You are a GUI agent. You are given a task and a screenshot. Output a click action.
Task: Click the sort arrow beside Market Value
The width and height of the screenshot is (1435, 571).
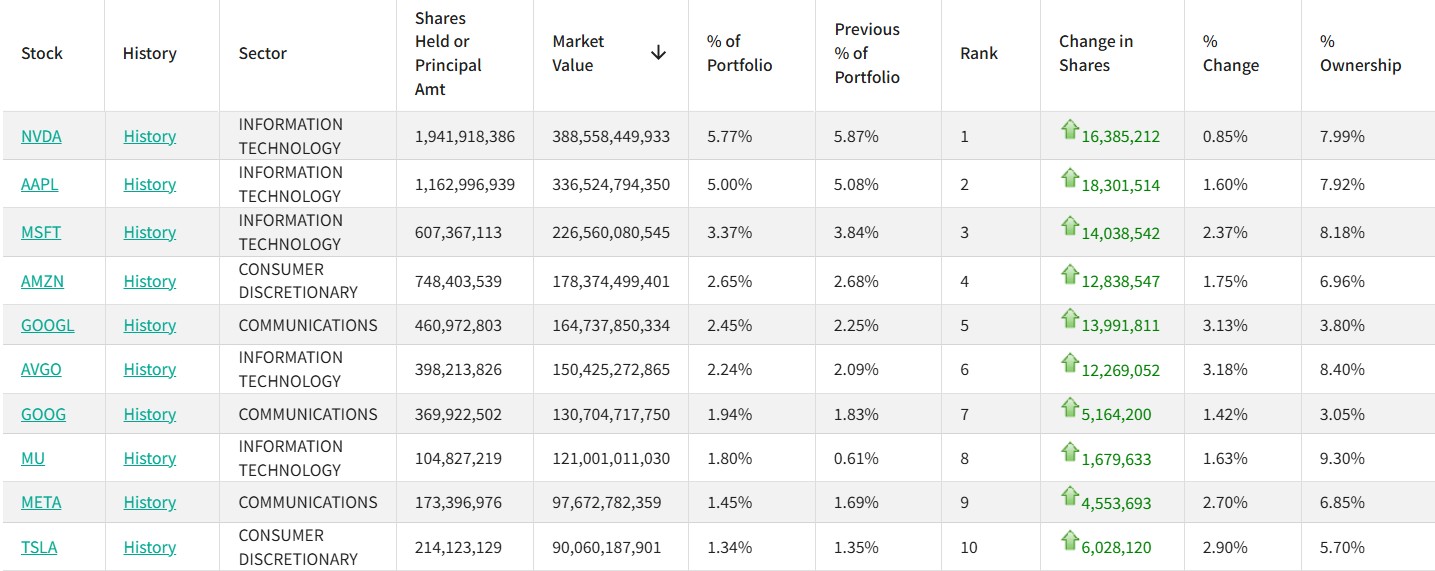[x=658, y=53]
